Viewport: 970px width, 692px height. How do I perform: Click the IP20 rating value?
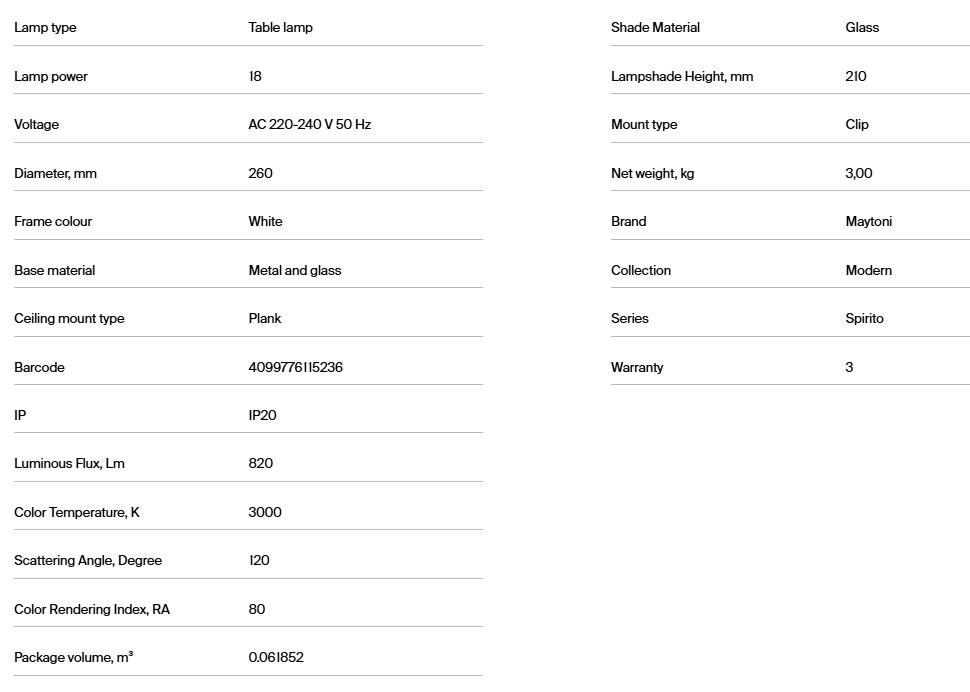point(262,416)
